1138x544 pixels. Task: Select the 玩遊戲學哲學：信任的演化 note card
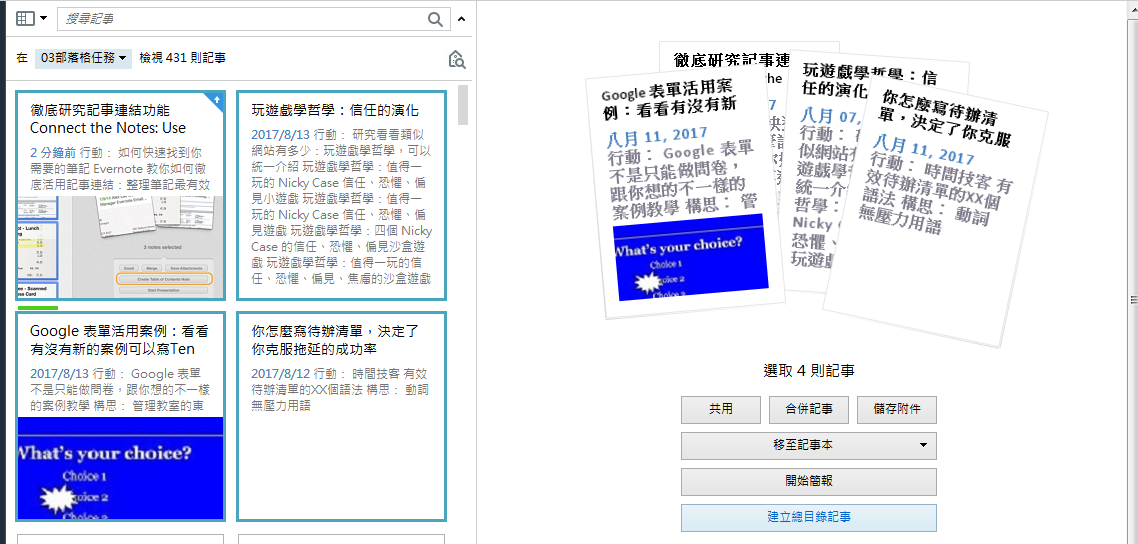click(341, 195)
